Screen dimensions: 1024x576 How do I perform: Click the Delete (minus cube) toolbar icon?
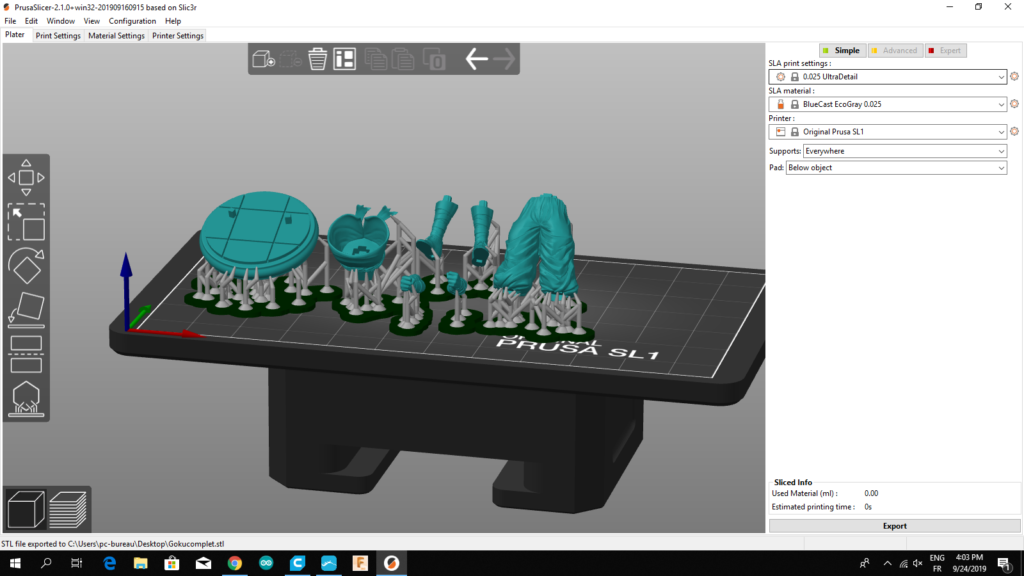290,59
